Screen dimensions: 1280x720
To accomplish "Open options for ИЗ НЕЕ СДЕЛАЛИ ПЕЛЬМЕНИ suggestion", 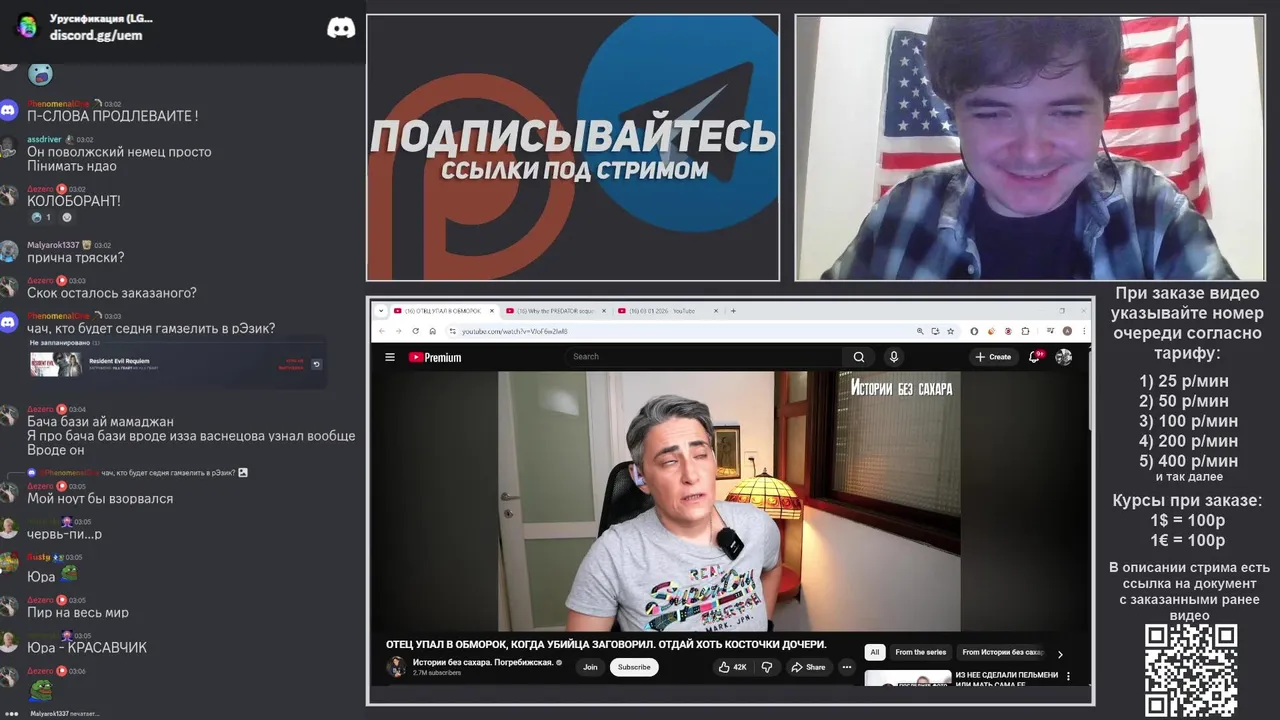I will point(1068,677).
